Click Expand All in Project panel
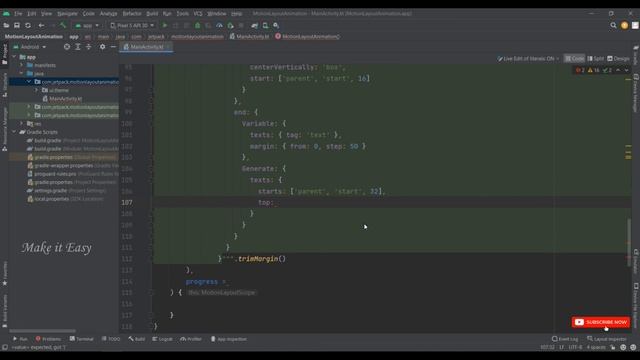Screen dimensions: 640x360 pyautogui.click(x=78, y=47)
